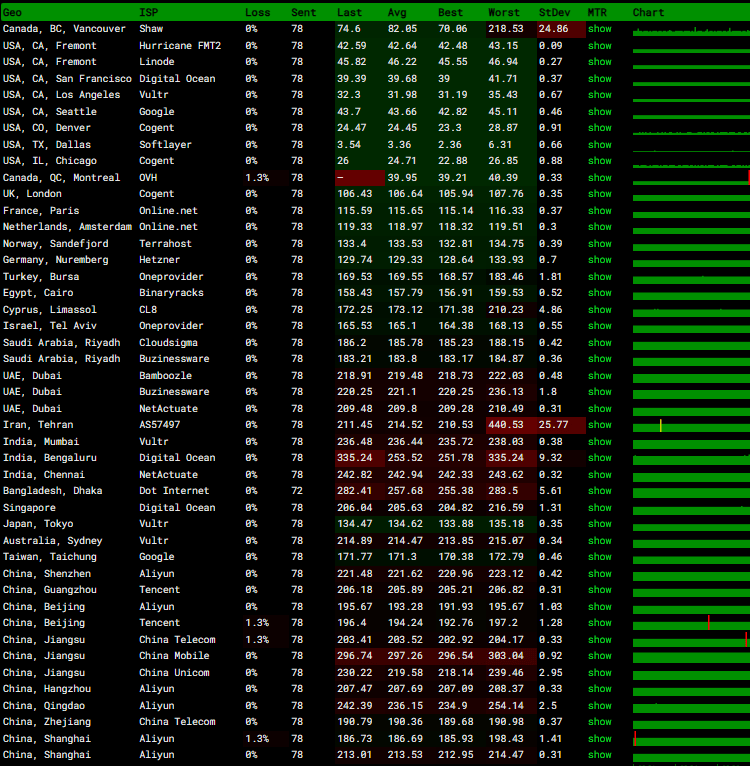The width and height of the screenshot is (750, 766).
Task: Select worst value 440.53 in Tehran row
Action: (x=506, y=425)
